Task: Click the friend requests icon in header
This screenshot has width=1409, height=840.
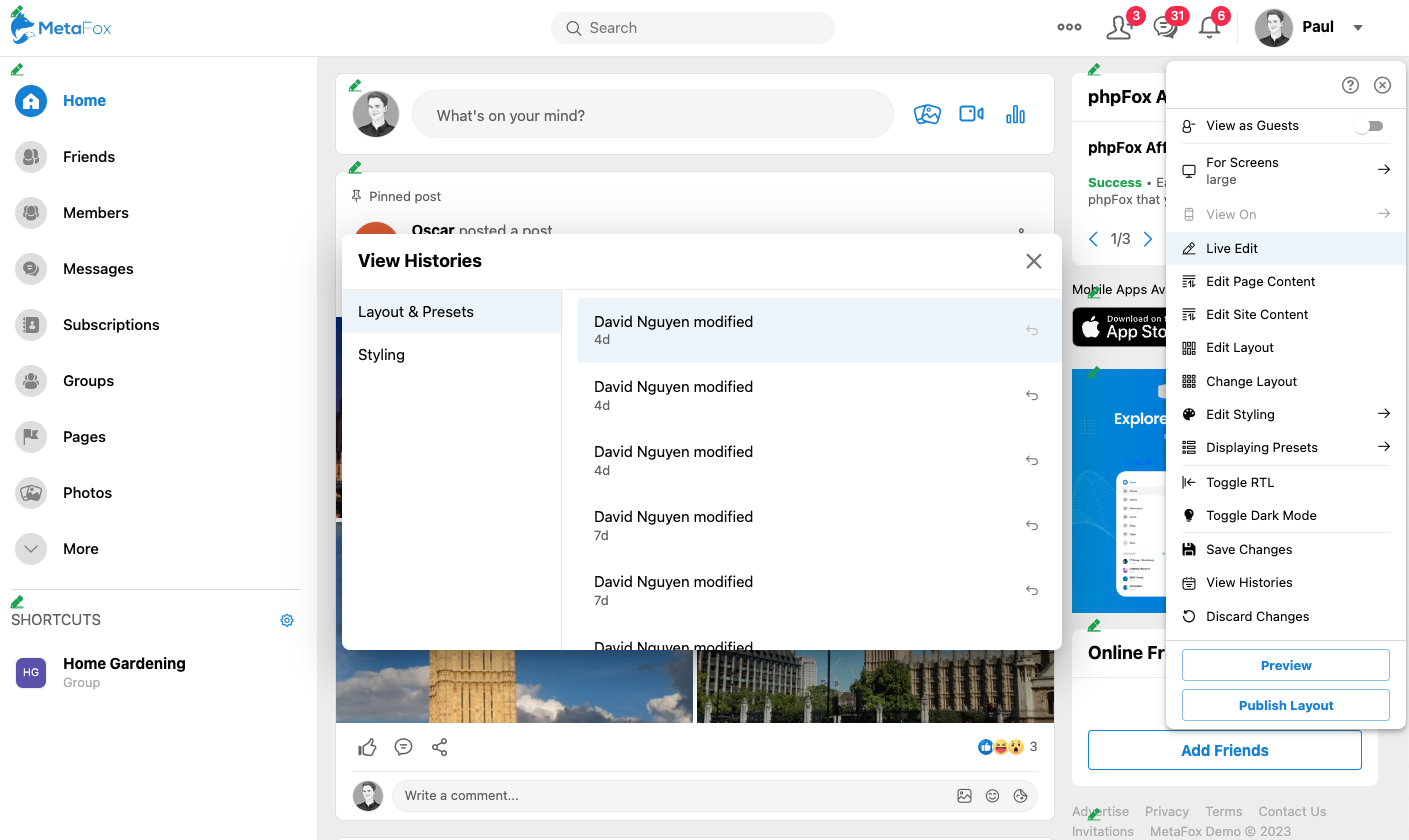Action: (x=1119, y=28)
